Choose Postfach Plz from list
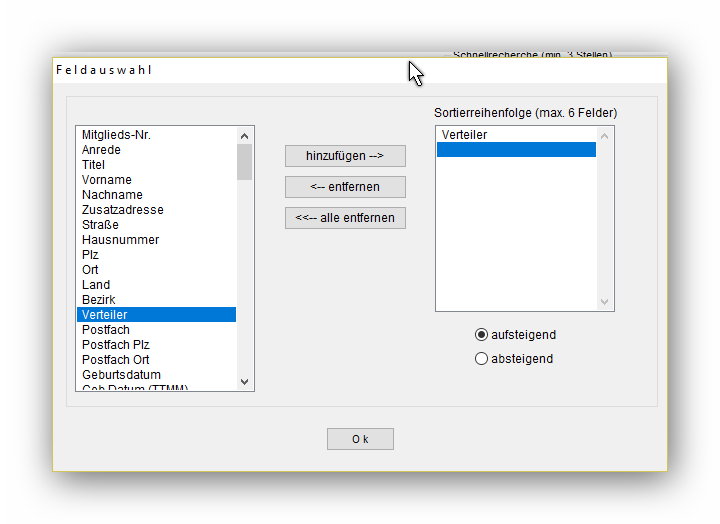This screenshot has width=720, height=524. pos(115,345)
